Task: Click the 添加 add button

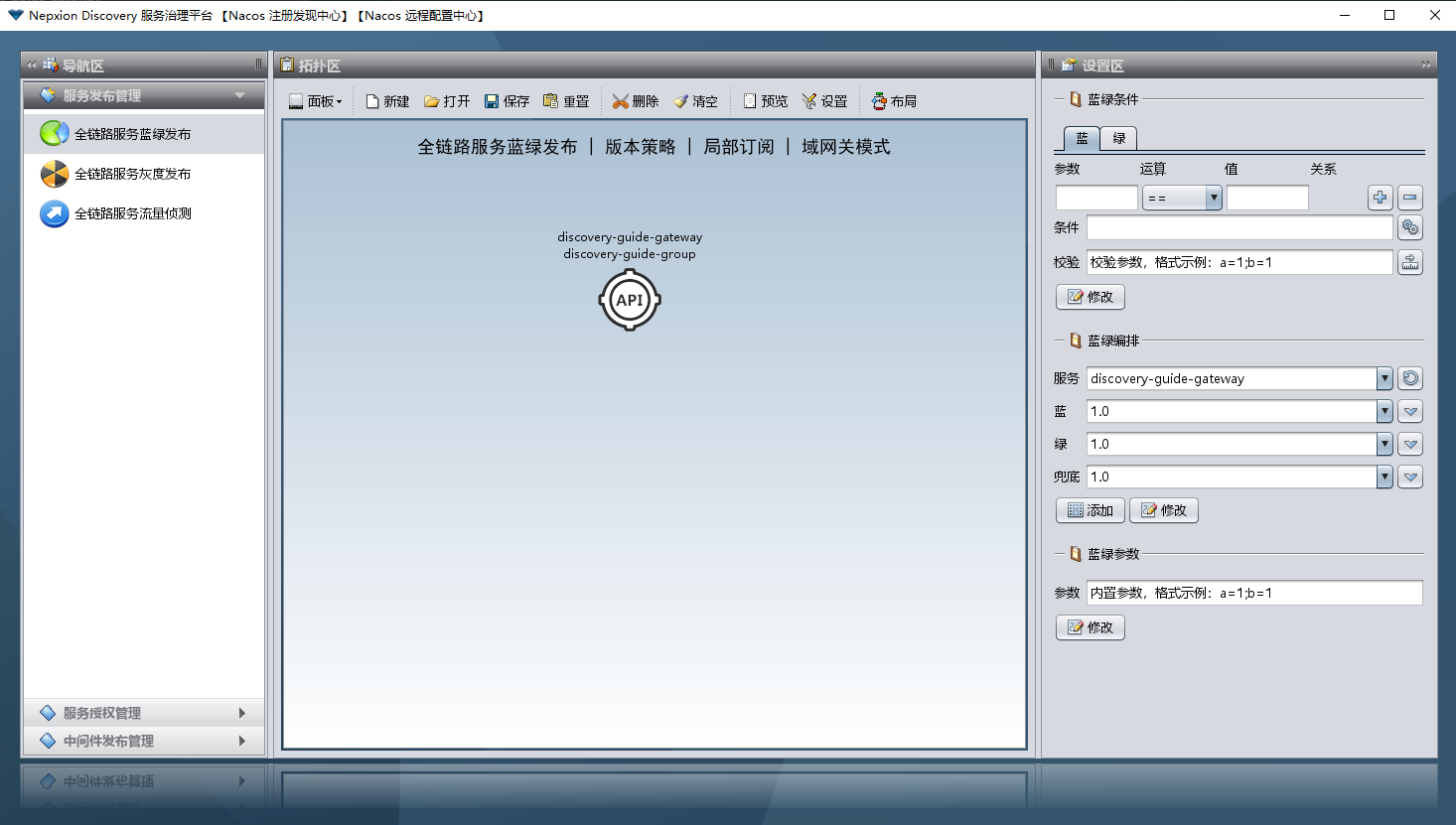Action: coord(1091,510)
